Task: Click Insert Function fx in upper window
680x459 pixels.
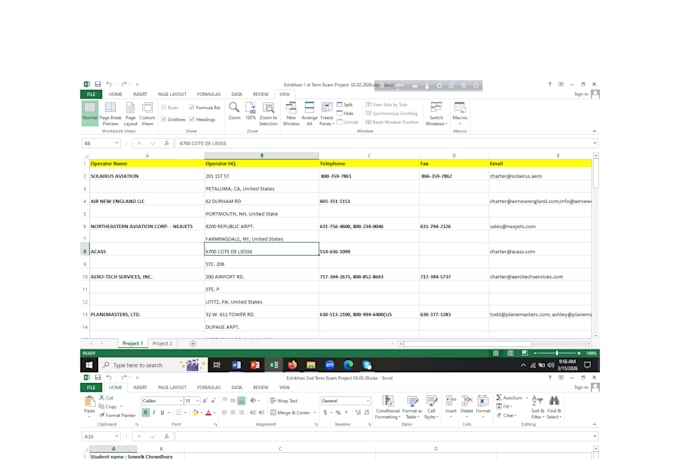Action: tap(167, 143)
